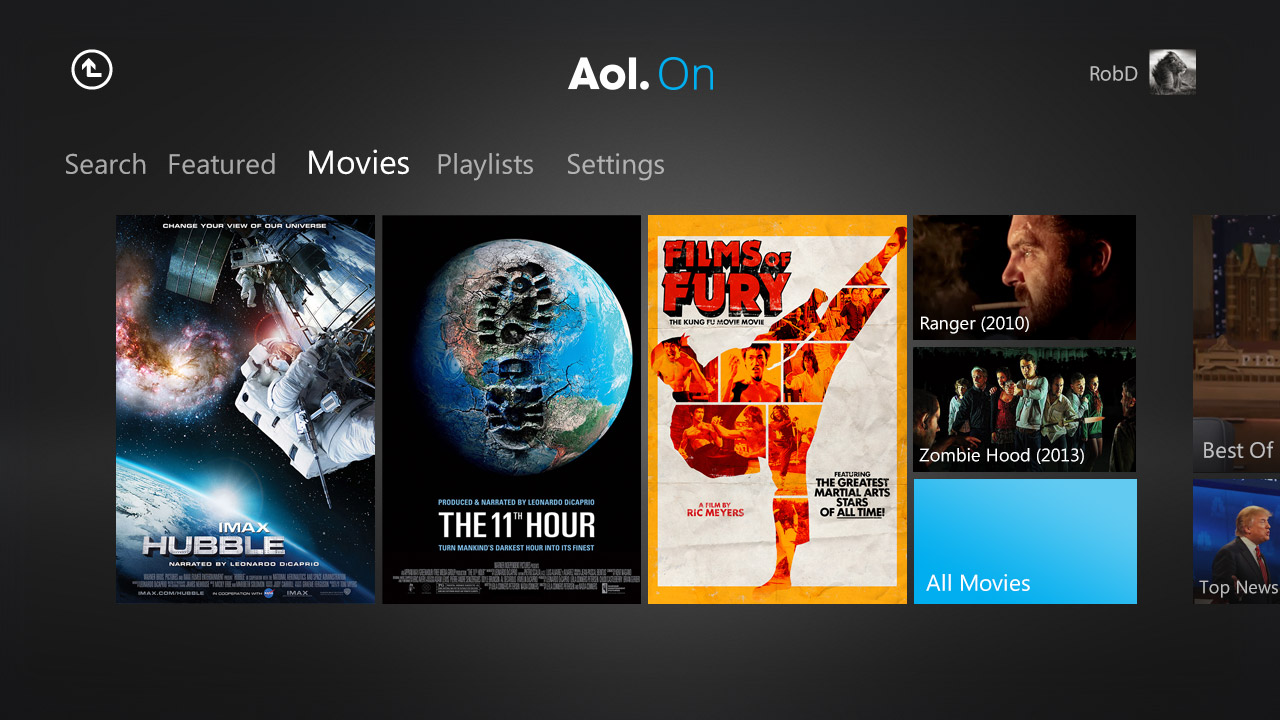Open the Films of Fury poster
This screenshot has width=1280, height=720.
[777, 409]
